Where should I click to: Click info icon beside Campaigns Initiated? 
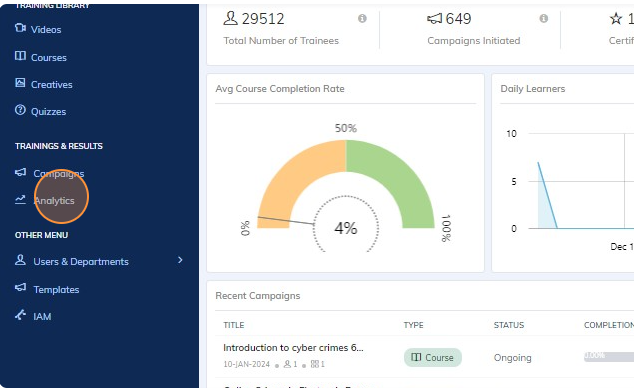click(544, 19)
